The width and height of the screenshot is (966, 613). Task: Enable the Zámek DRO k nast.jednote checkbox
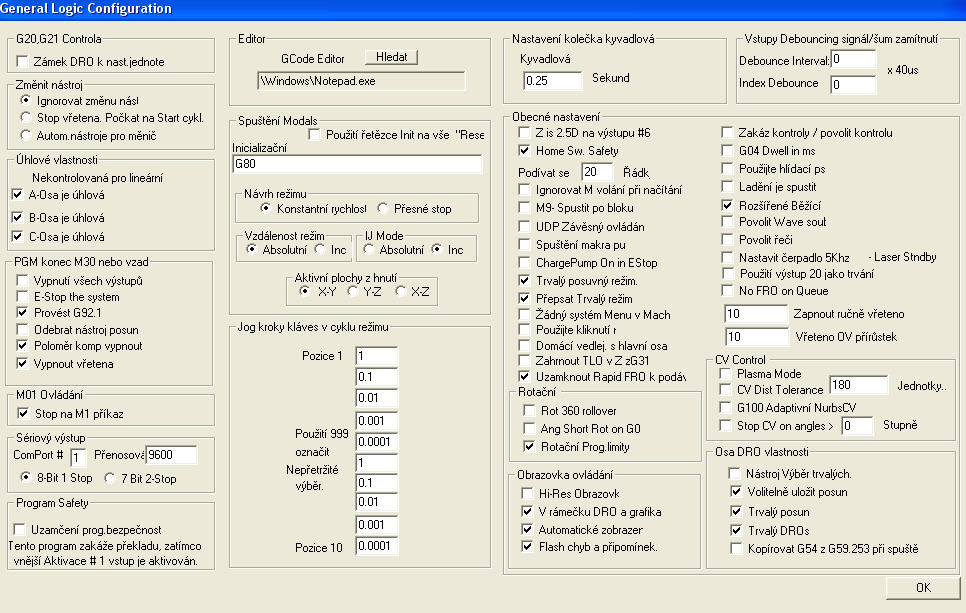[23, 62]
